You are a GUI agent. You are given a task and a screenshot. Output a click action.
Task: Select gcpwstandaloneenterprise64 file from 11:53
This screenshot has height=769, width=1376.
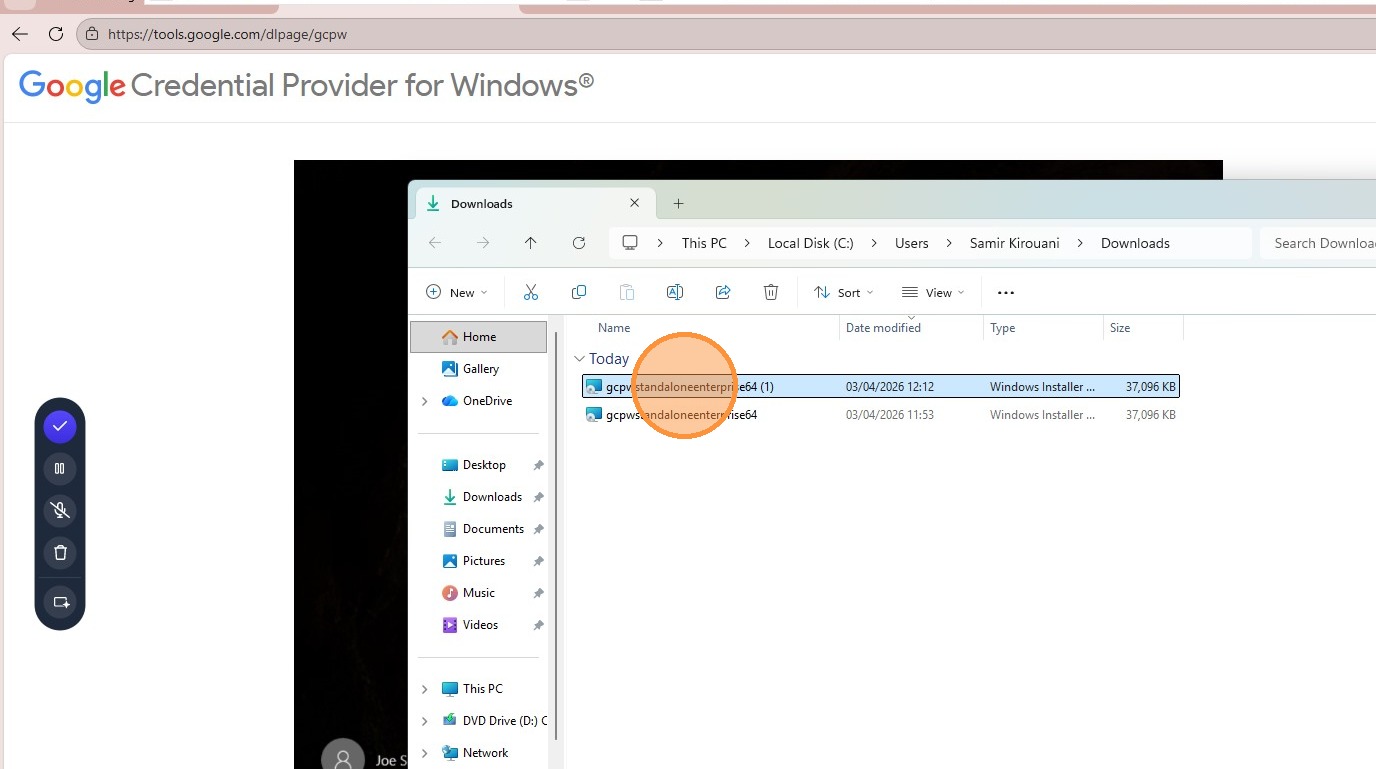pyautogui.click(x=881, y=414)
